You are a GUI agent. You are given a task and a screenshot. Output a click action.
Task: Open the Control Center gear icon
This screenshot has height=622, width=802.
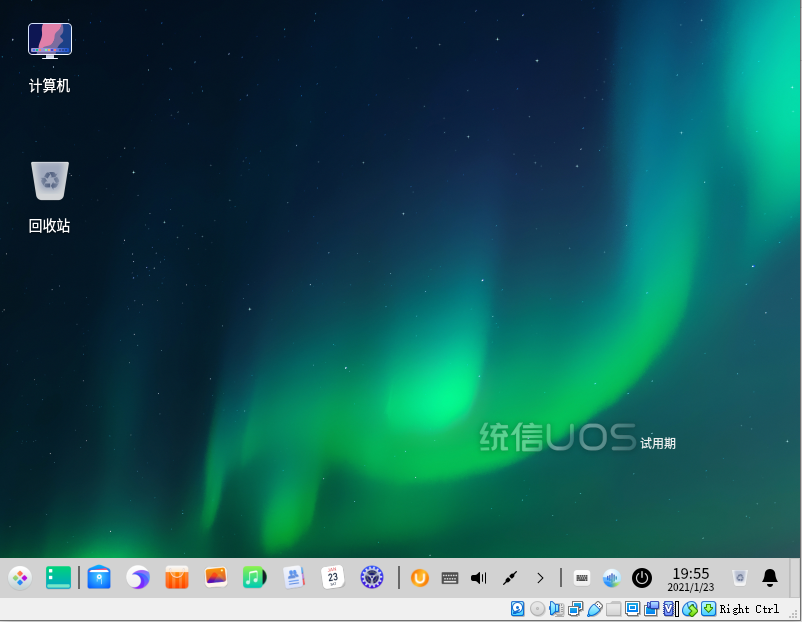(370, 578)
